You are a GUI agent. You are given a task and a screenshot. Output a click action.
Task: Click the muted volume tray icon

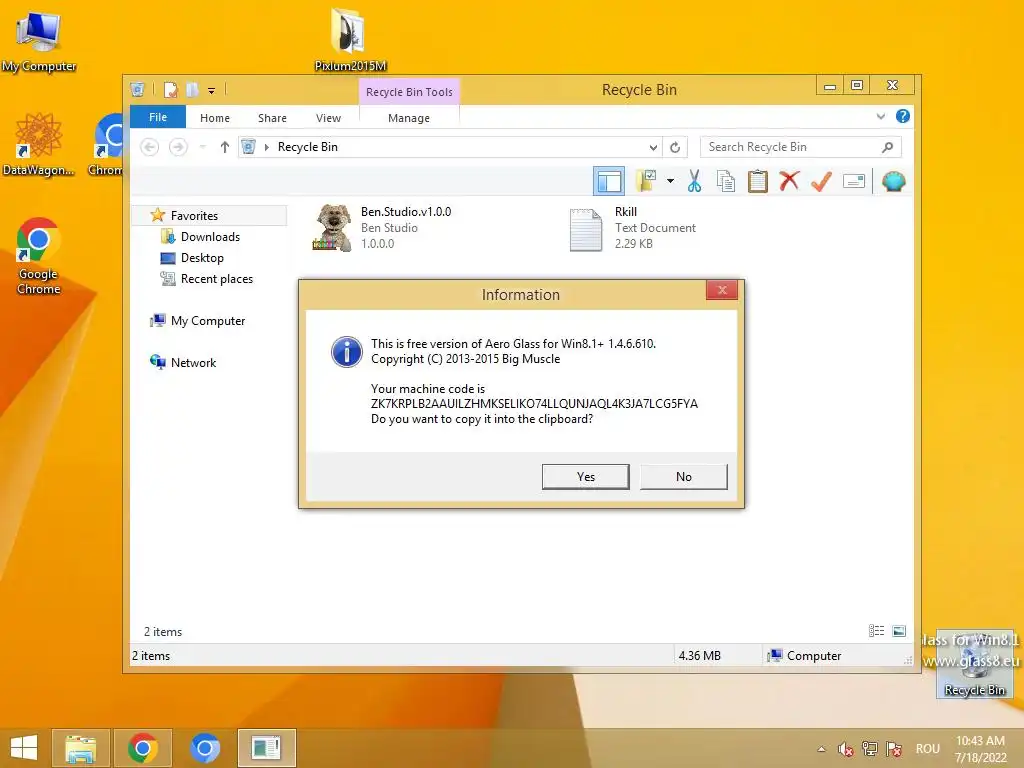tap(846, 749)
